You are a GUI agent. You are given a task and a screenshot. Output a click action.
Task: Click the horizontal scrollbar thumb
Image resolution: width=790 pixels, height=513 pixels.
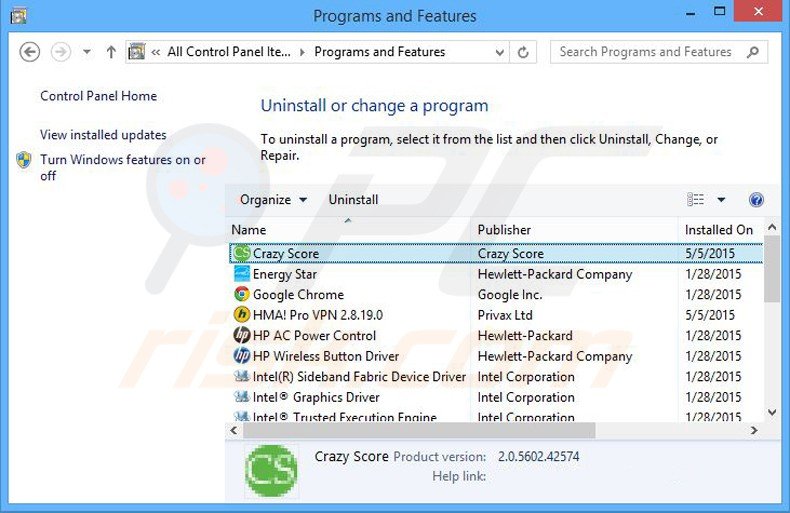click(419, 430)
